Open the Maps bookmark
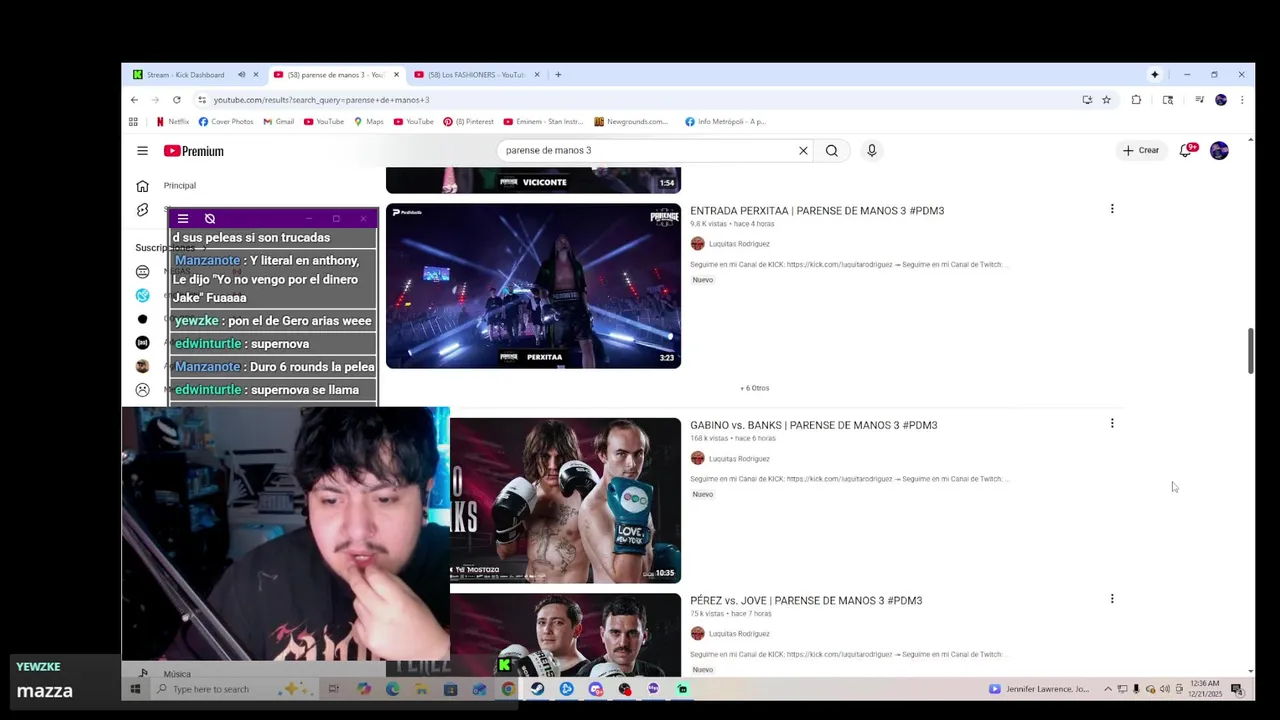This screenshot has height=720, width=1280. click(368, 122)
